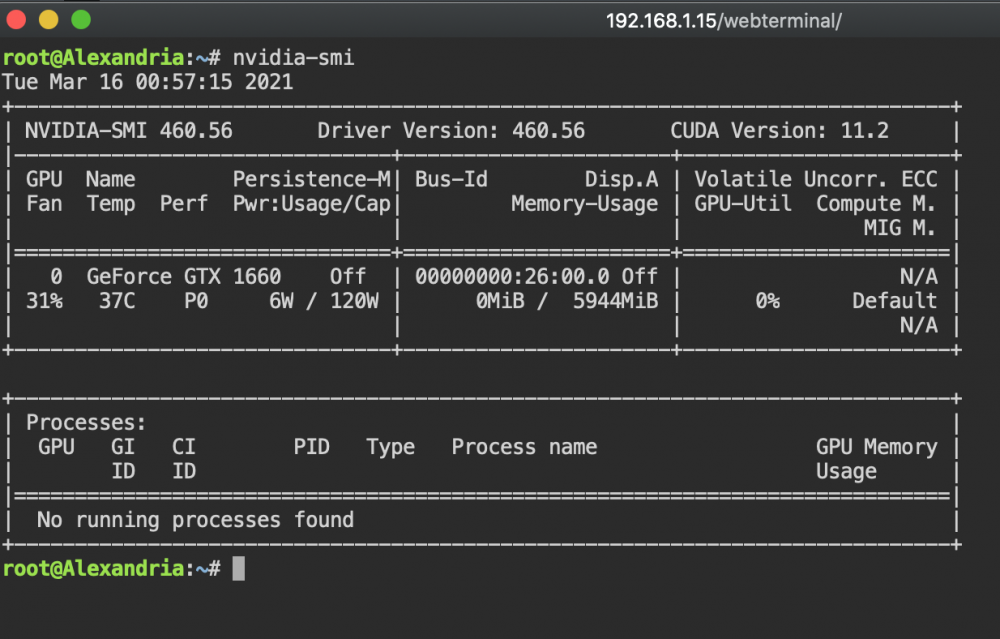The image size is (1000, 639).
Task: Click the timestamp Tue Mar 16 00:57:15 2021
Action: 147,82
